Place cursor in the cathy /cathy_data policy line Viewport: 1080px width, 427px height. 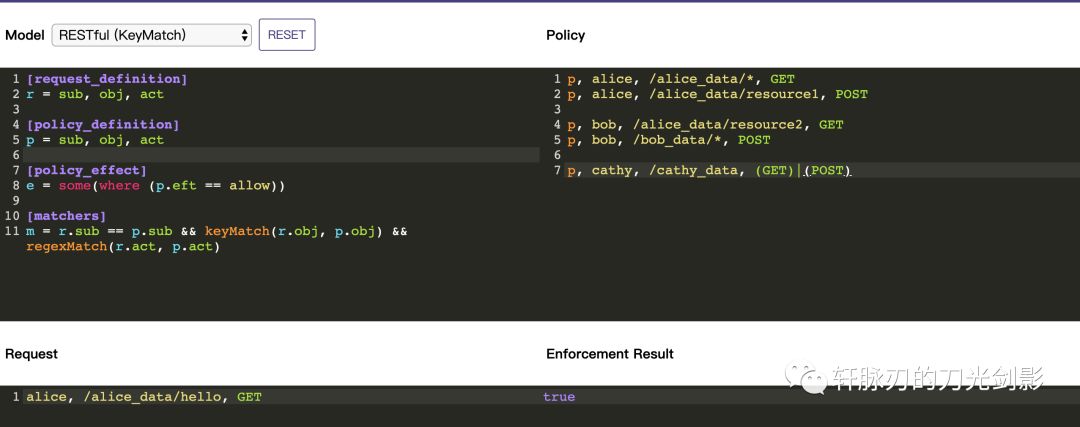pos(708,171)
